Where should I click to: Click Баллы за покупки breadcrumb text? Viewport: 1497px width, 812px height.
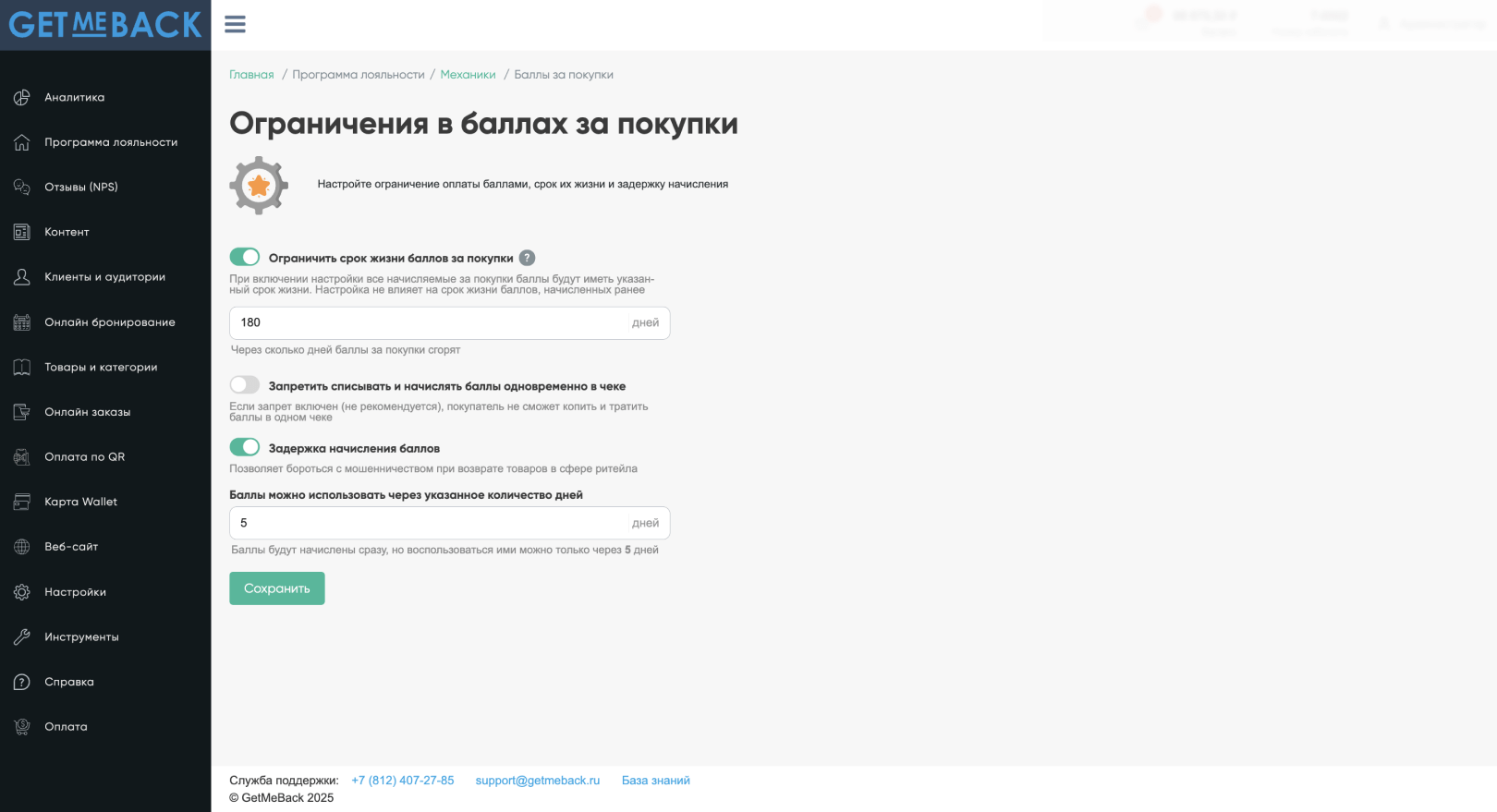(x=564, y=75)
